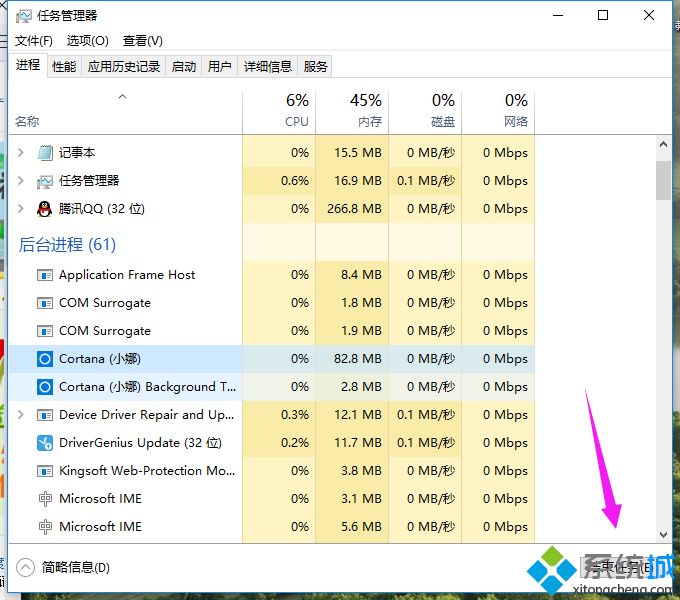Expand the Device Driver Repair process group
The height and width of the screenshot is (600, 680).
click(20, 415)
